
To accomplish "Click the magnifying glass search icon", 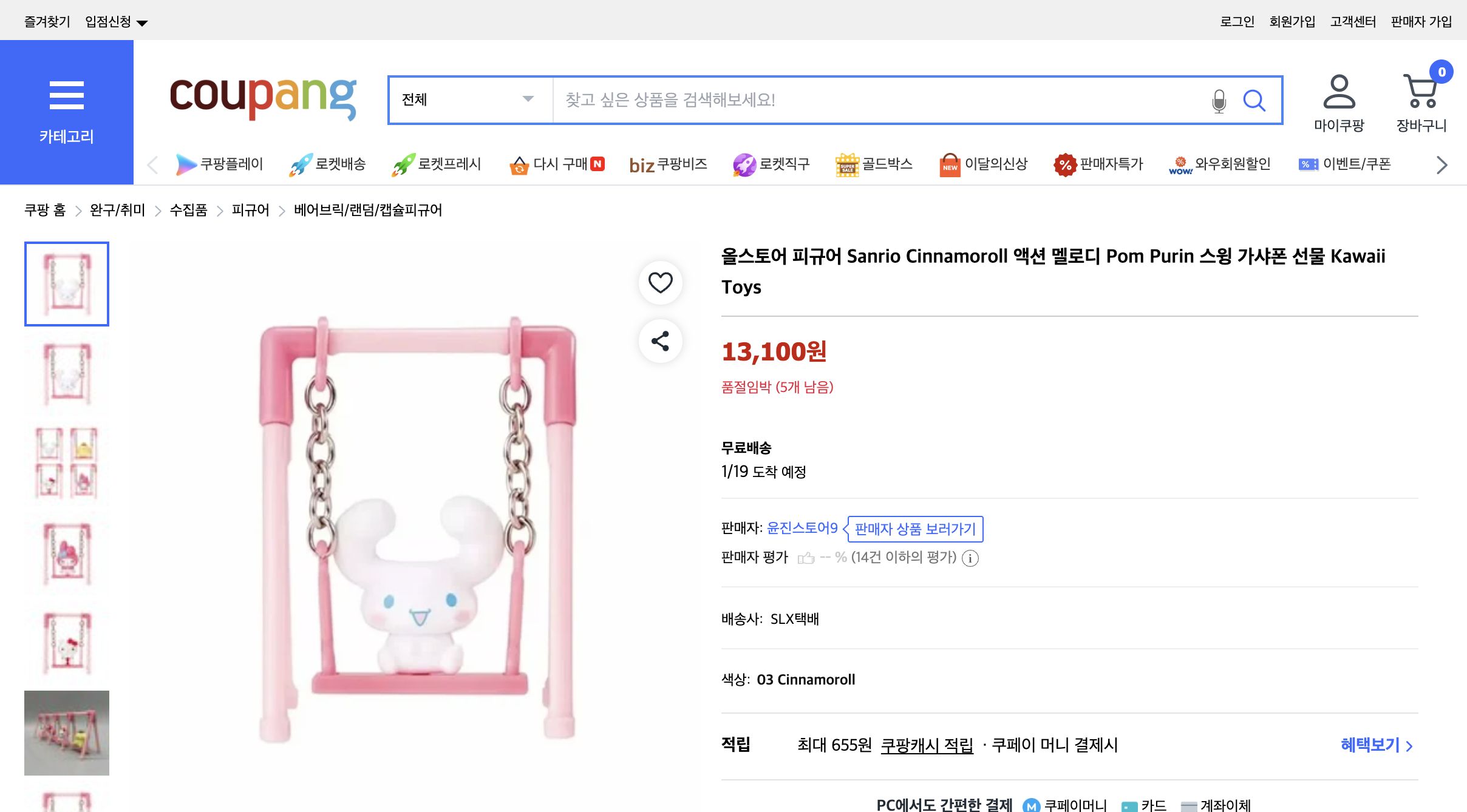I will 1254,100.
